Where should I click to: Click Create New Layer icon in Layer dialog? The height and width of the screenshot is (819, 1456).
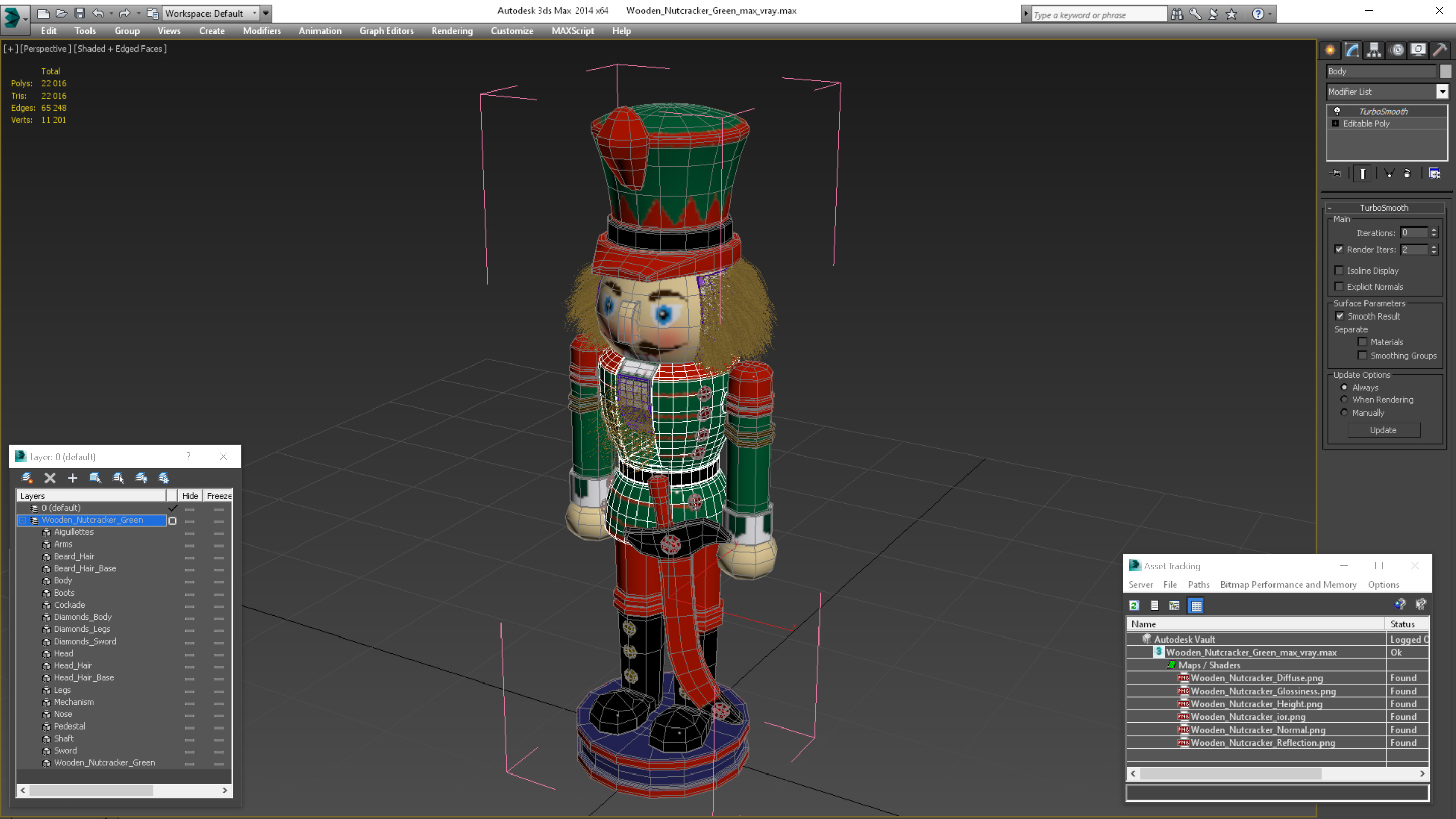pos(27,478)
